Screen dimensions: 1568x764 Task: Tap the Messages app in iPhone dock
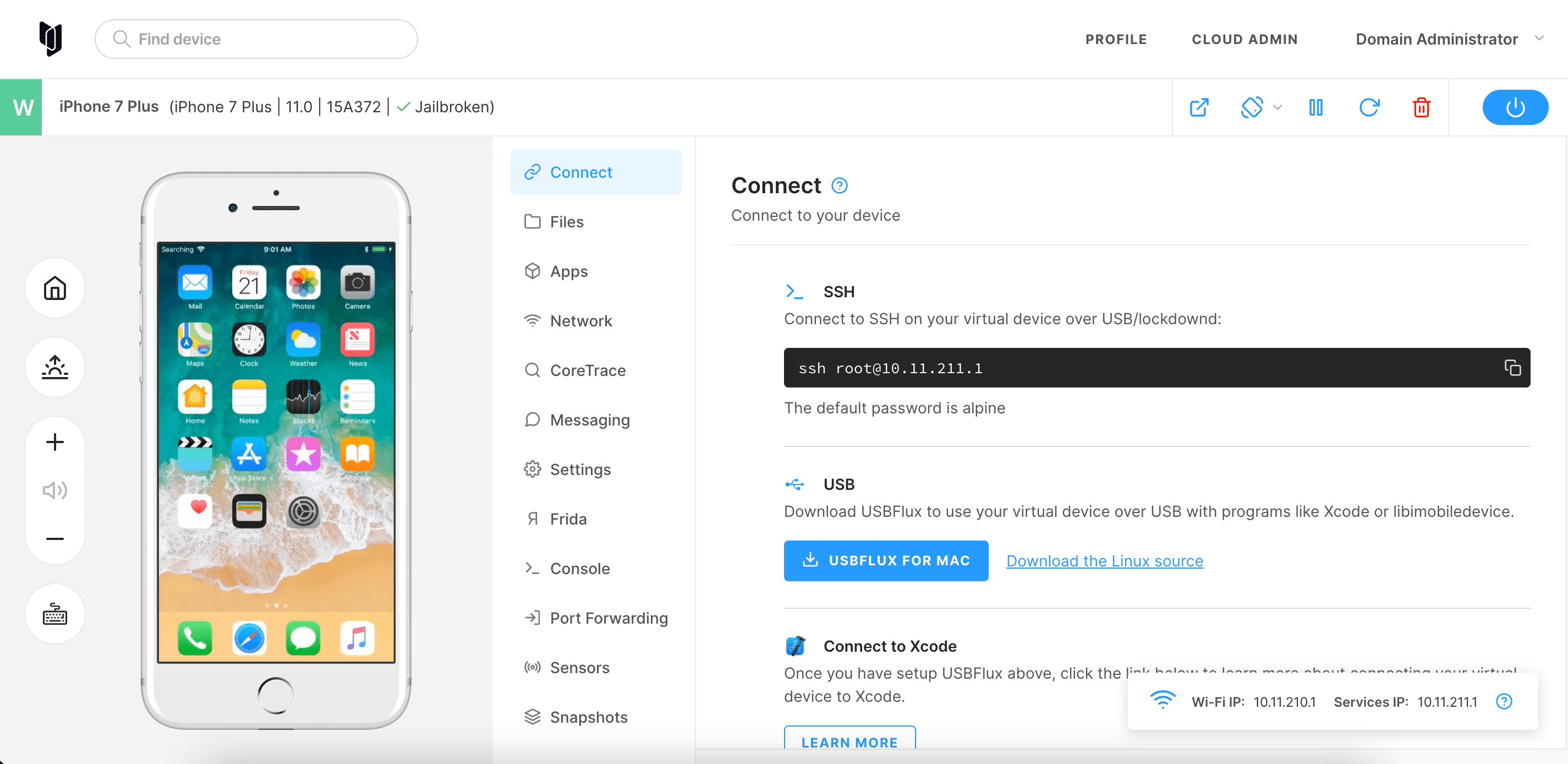click(303, 638)
